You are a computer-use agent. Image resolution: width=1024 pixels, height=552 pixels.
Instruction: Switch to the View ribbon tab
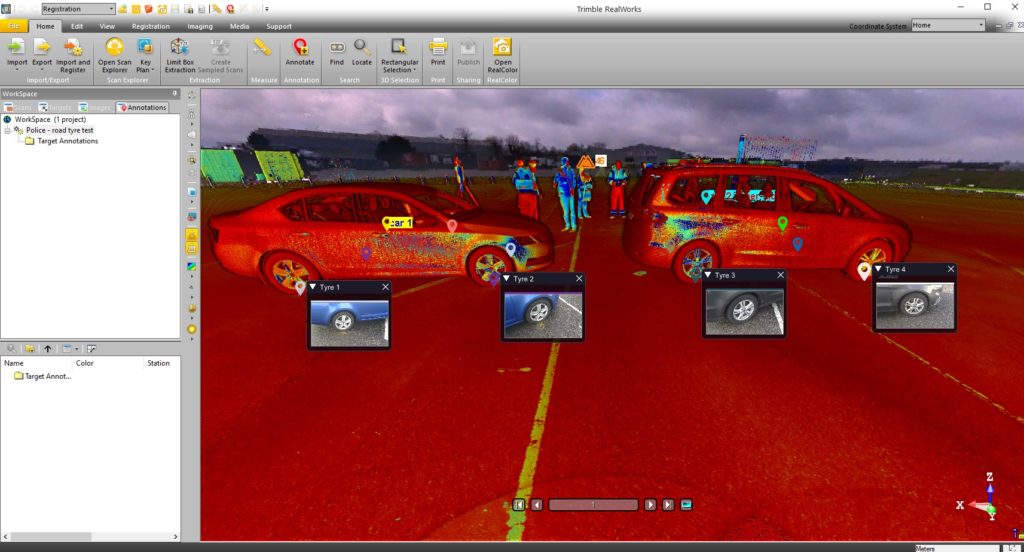click(107, 26)
